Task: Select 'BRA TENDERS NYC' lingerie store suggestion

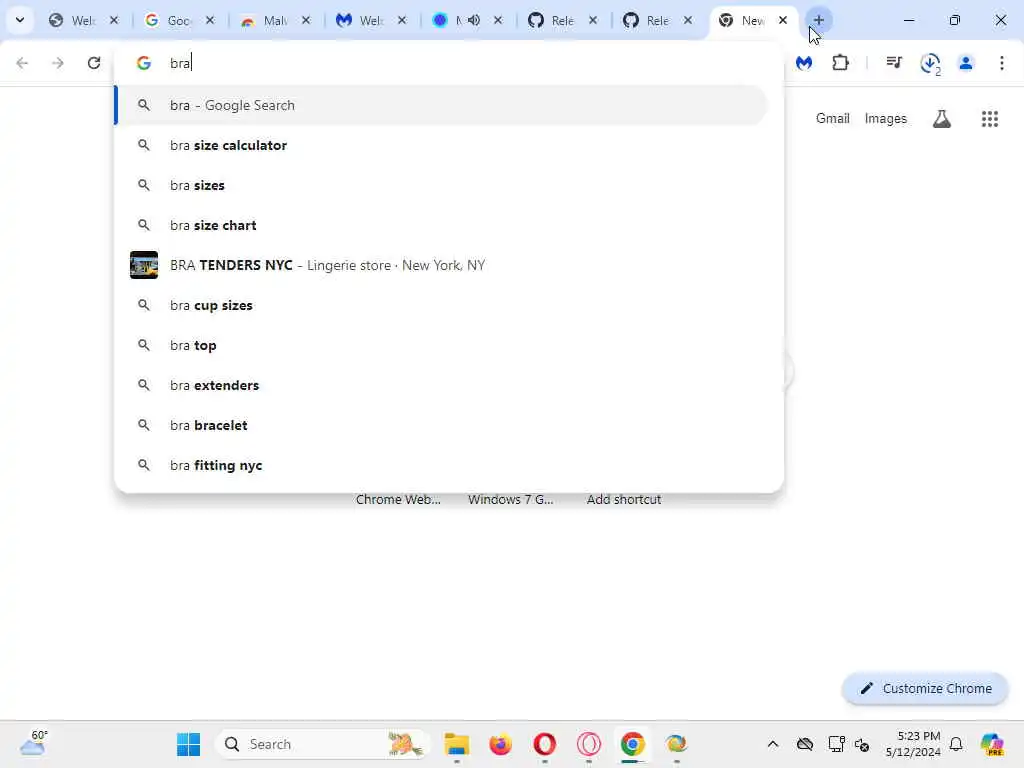Action: pyautogui.click(x=442, y=265)
